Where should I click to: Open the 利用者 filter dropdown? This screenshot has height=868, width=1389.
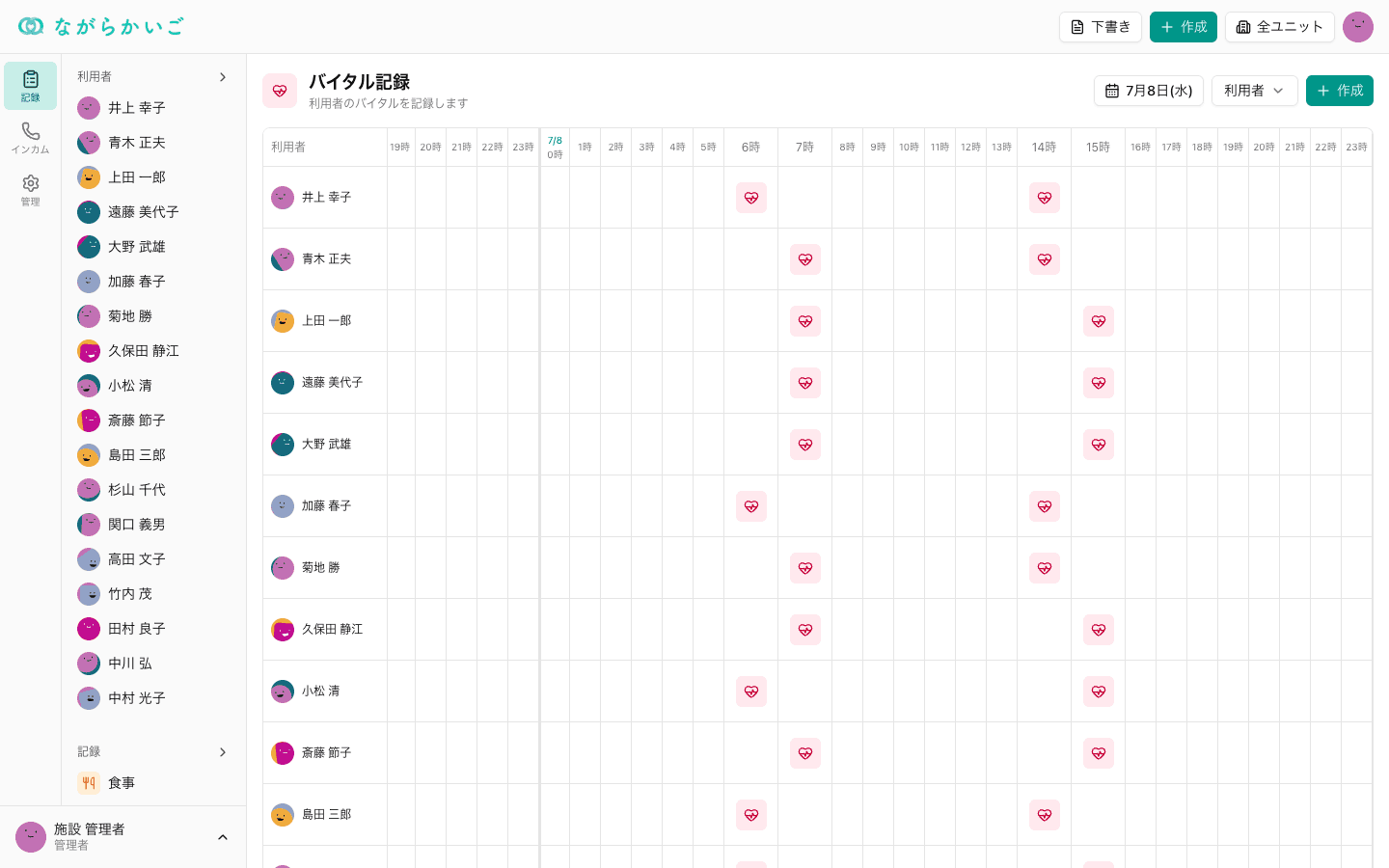(1254, 91)
